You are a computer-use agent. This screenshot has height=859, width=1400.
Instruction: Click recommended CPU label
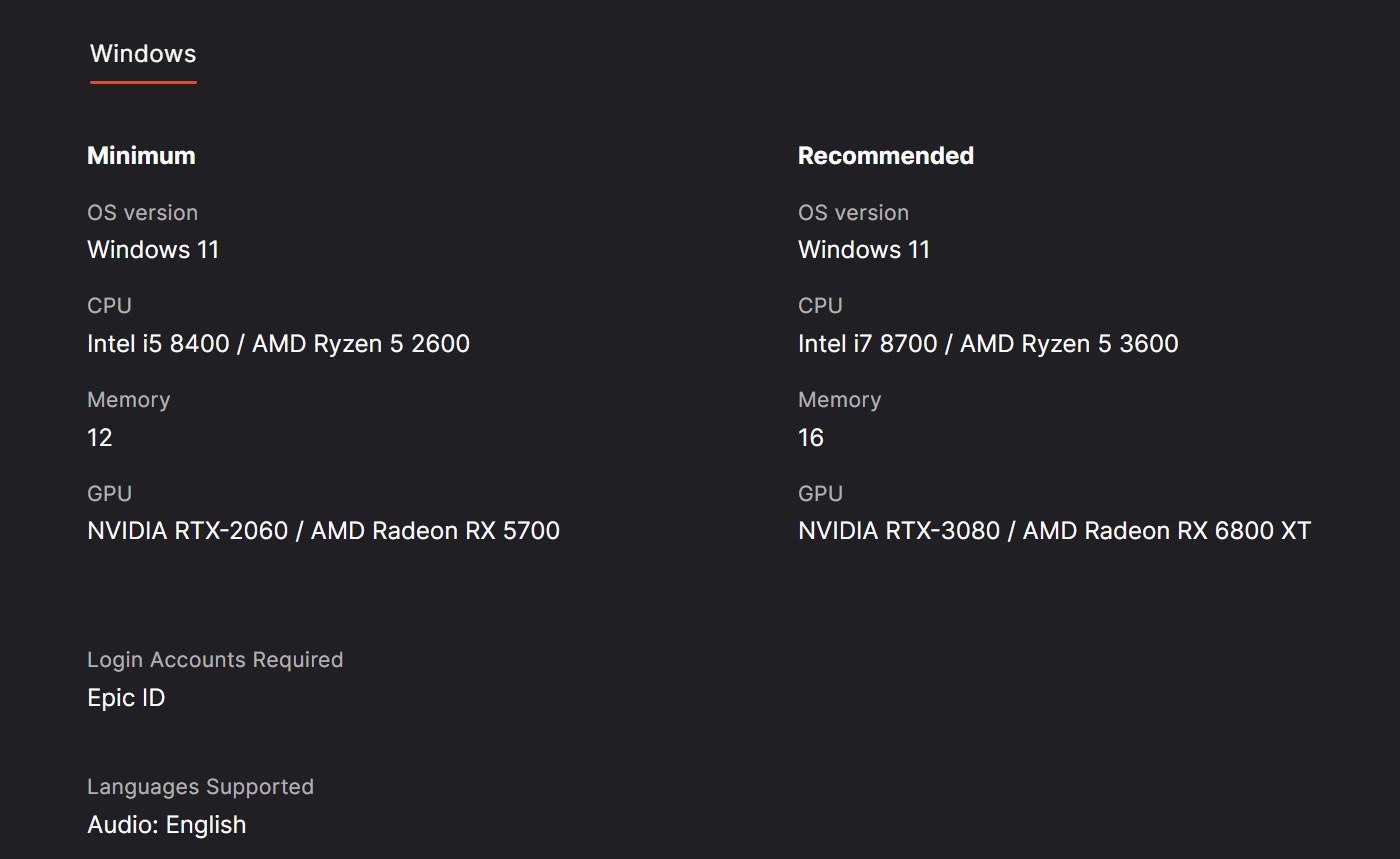click(820, 306)
